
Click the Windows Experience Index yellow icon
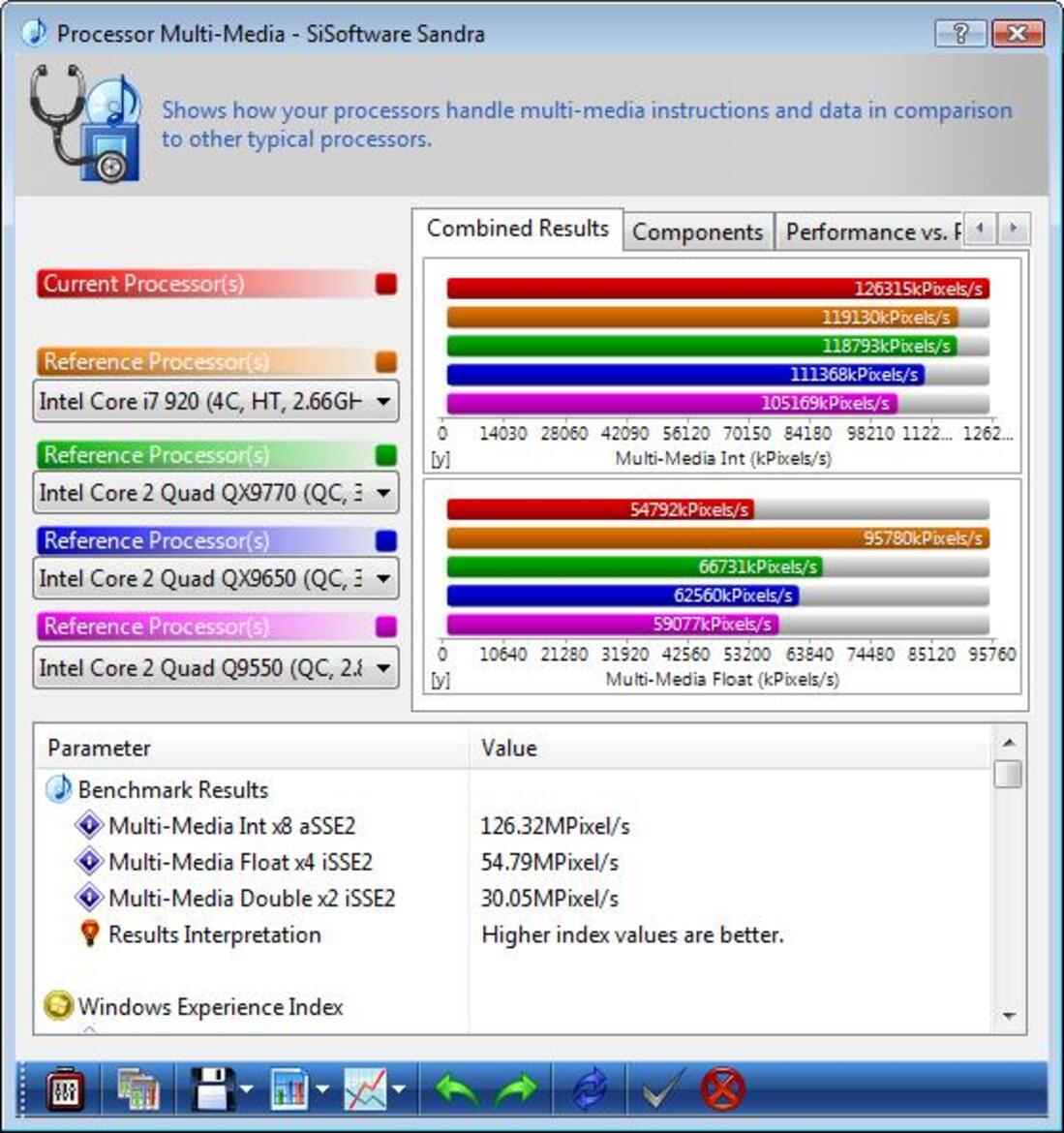point(58,1006)
